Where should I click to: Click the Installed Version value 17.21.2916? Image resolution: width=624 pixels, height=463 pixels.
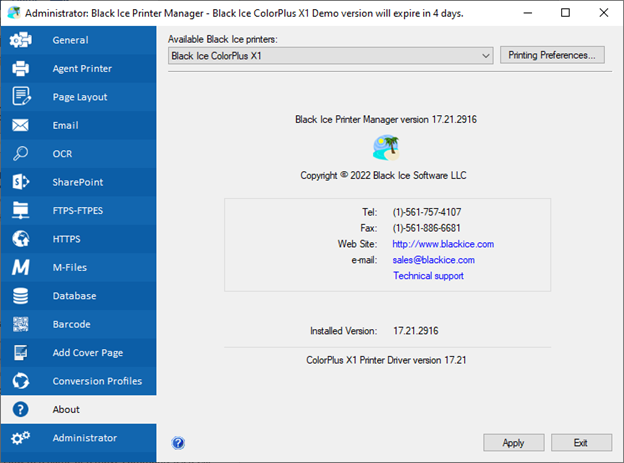click(415, 331)
